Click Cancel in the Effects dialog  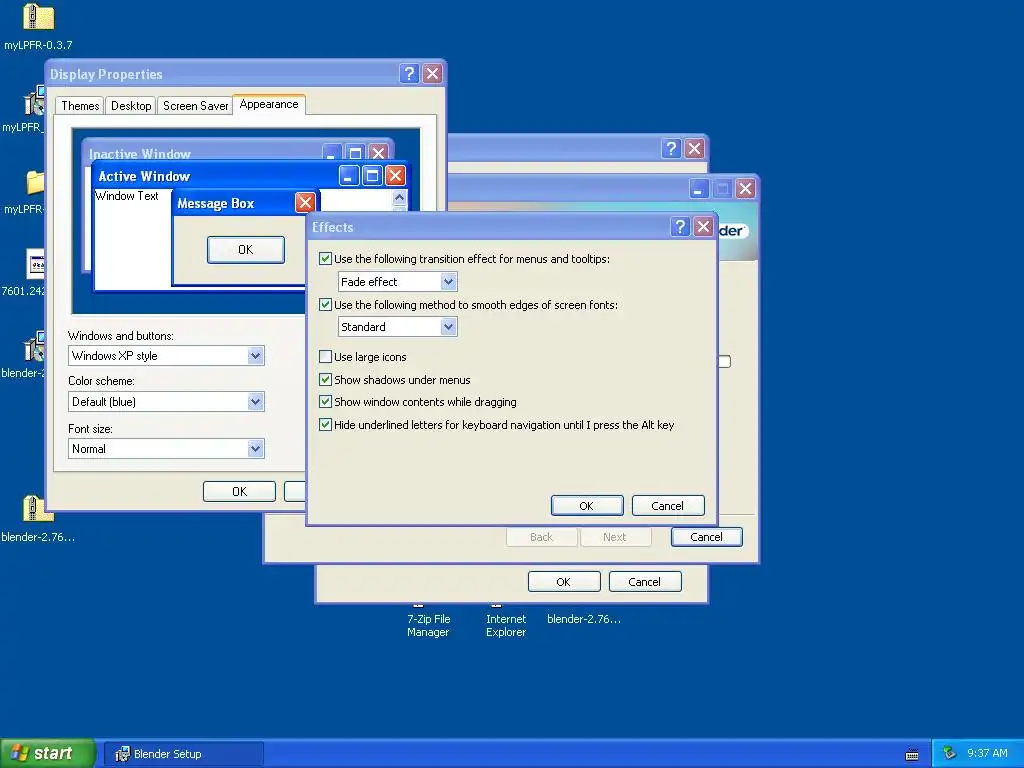667,505
